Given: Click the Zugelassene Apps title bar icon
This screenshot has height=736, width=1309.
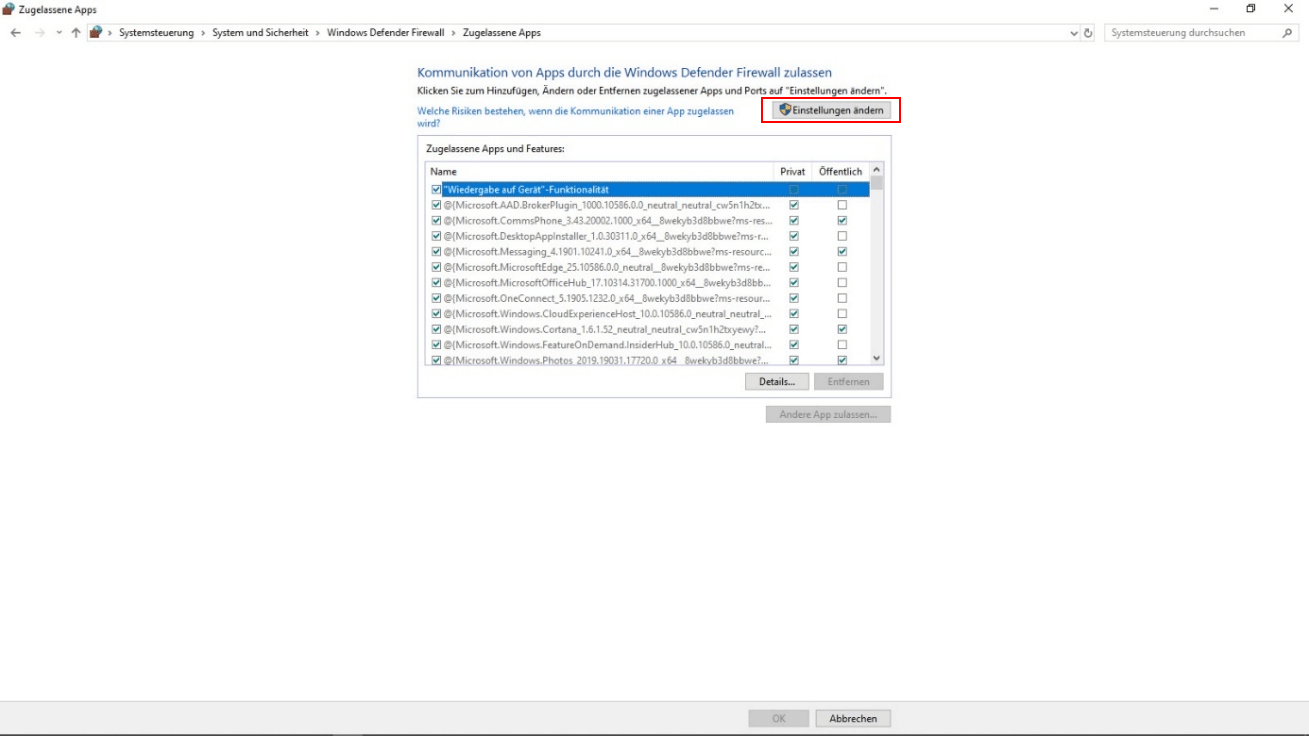Looking at the screenshot, I should click(x=9, y=9).
